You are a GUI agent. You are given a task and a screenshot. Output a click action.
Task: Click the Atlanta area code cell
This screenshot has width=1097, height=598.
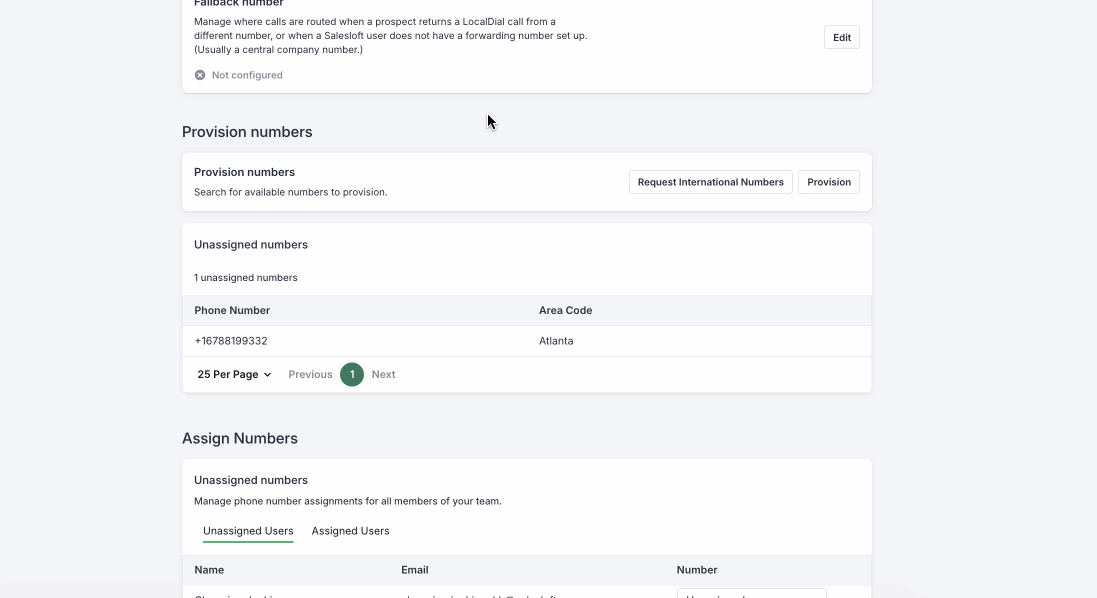[x=556, y=341]
